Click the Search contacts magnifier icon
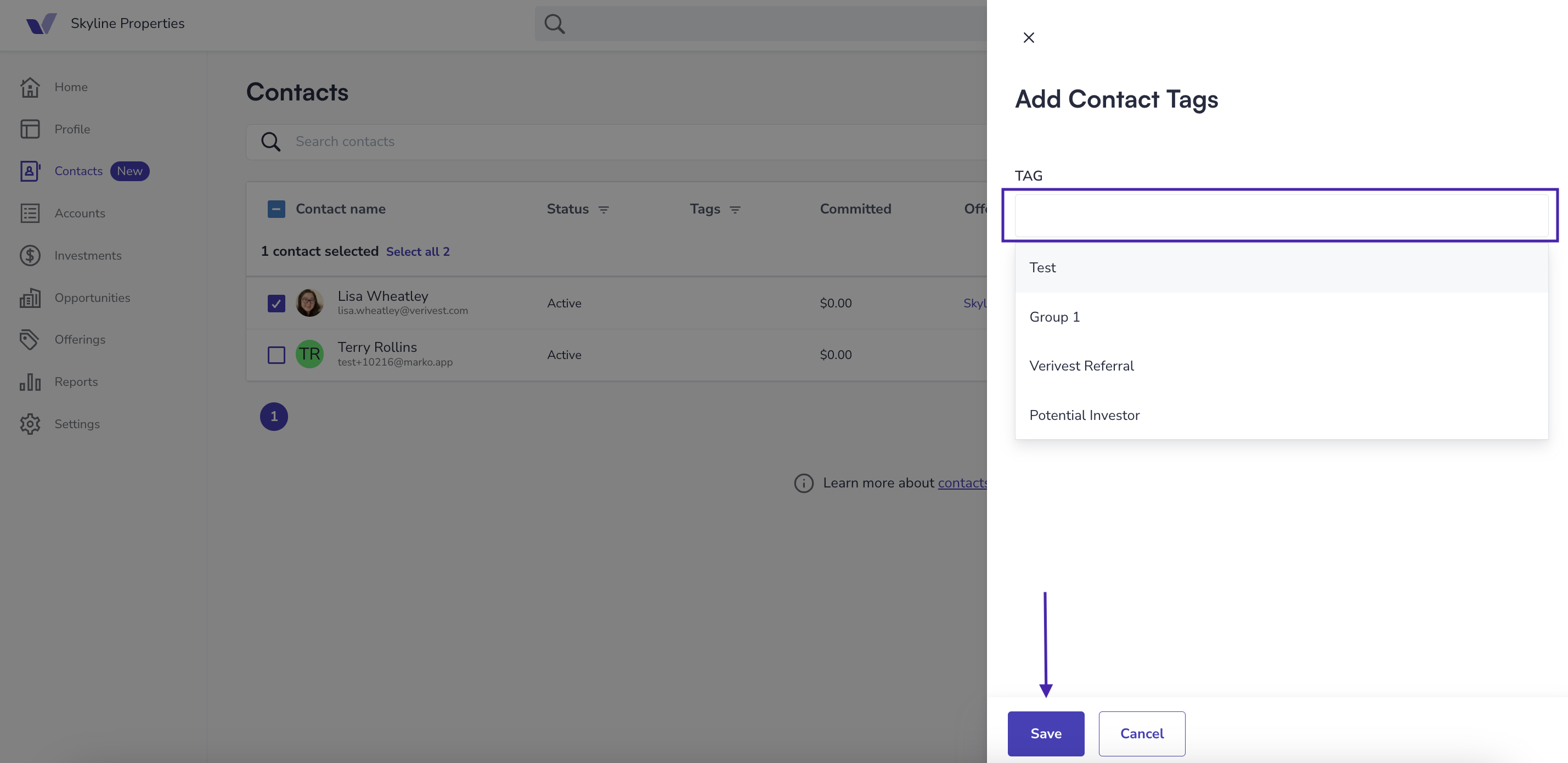Screen dimensions: 1568x763 point(271,141)
